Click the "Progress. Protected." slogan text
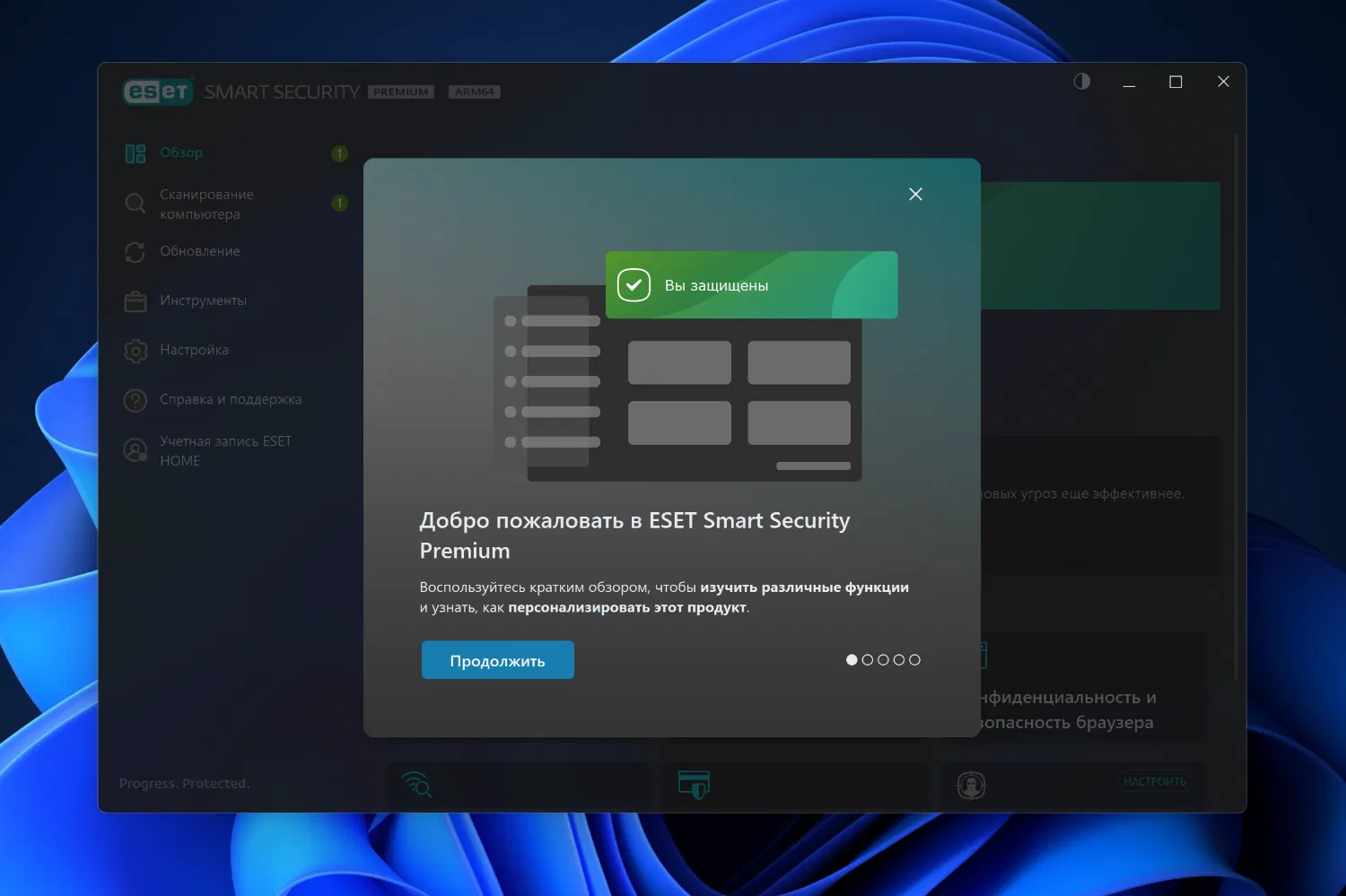The image size is (1346, 896). coord(185,784)
